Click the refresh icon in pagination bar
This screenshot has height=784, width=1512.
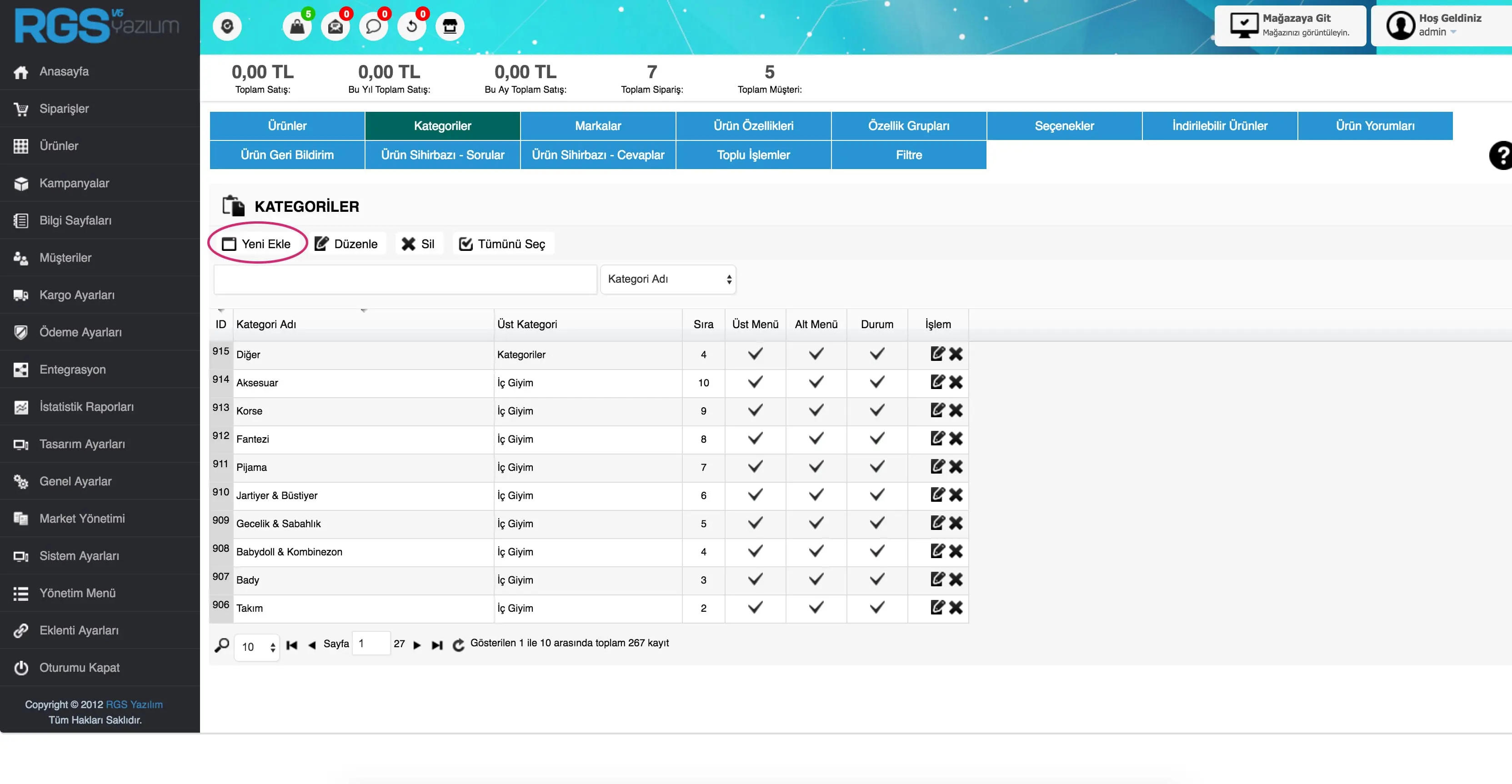pyautogui.click(x=458, y=645)
